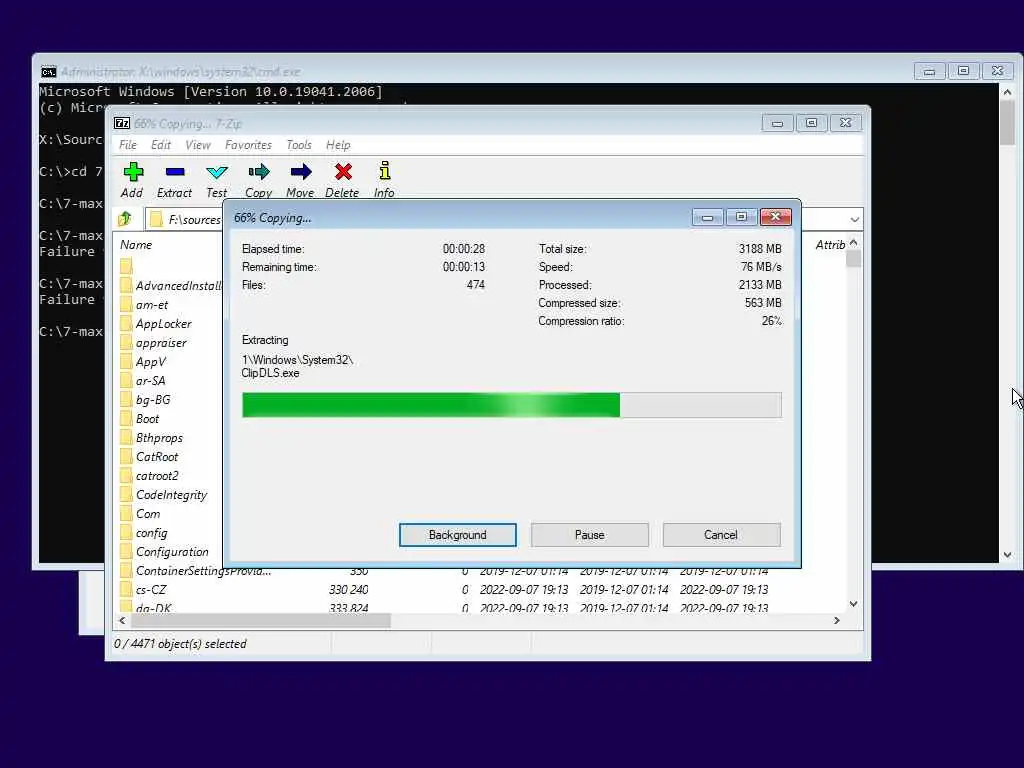Sort by the Name column header
Image resolution: width=1024 pixels, height=768 pixels.
click(x=136, y=245)
